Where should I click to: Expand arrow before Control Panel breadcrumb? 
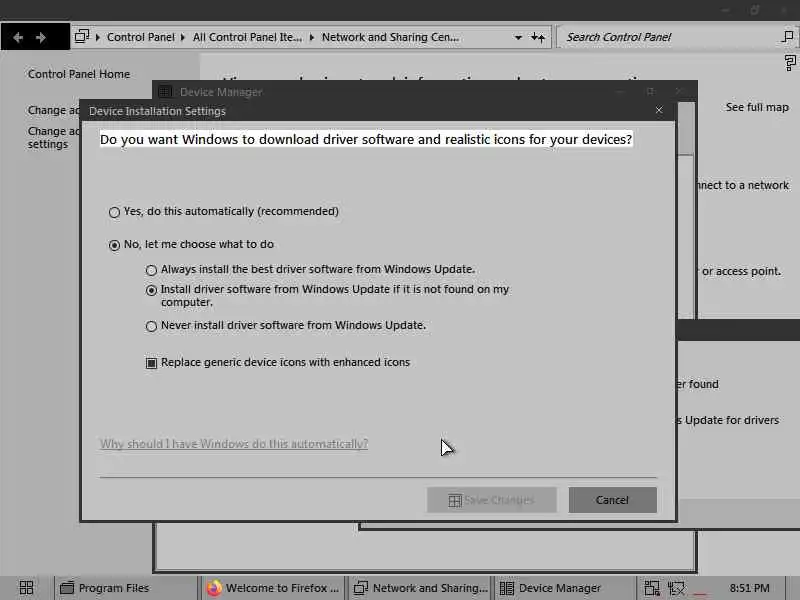(x=97, y=37)
